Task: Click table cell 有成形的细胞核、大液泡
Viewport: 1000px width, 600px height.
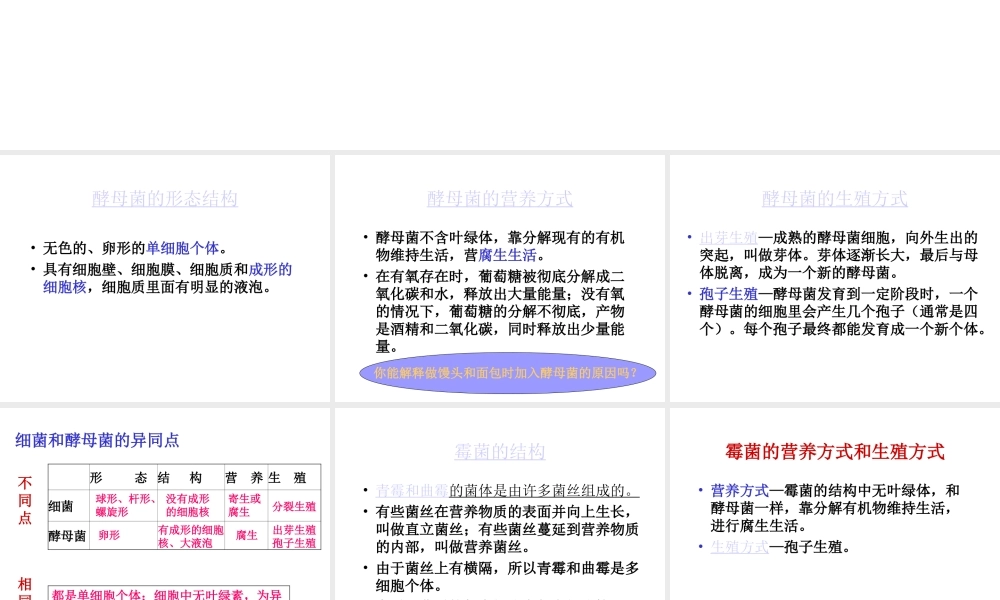Action: click(191, 536)
